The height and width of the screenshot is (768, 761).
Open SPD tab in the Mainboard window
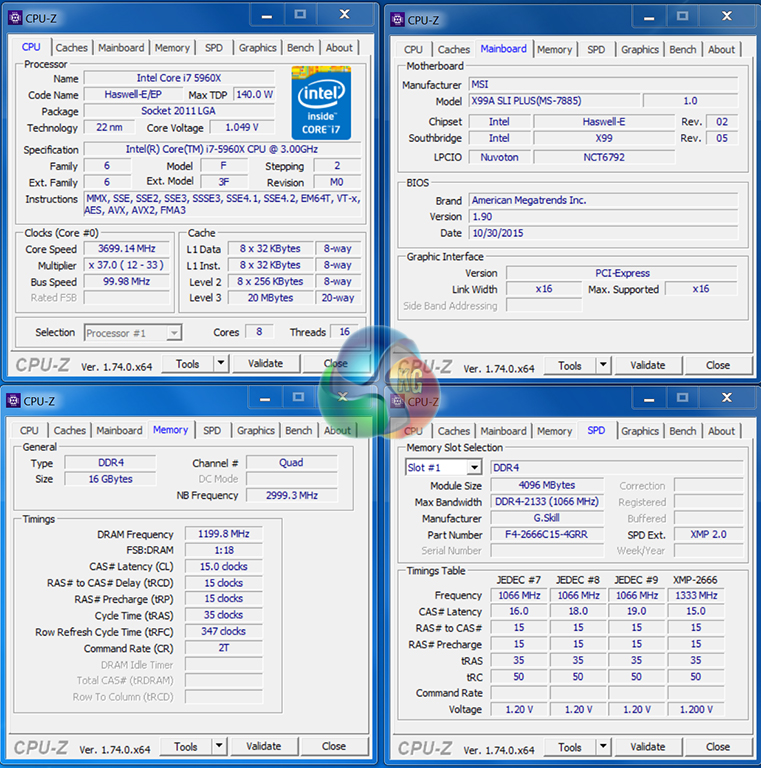596,49
